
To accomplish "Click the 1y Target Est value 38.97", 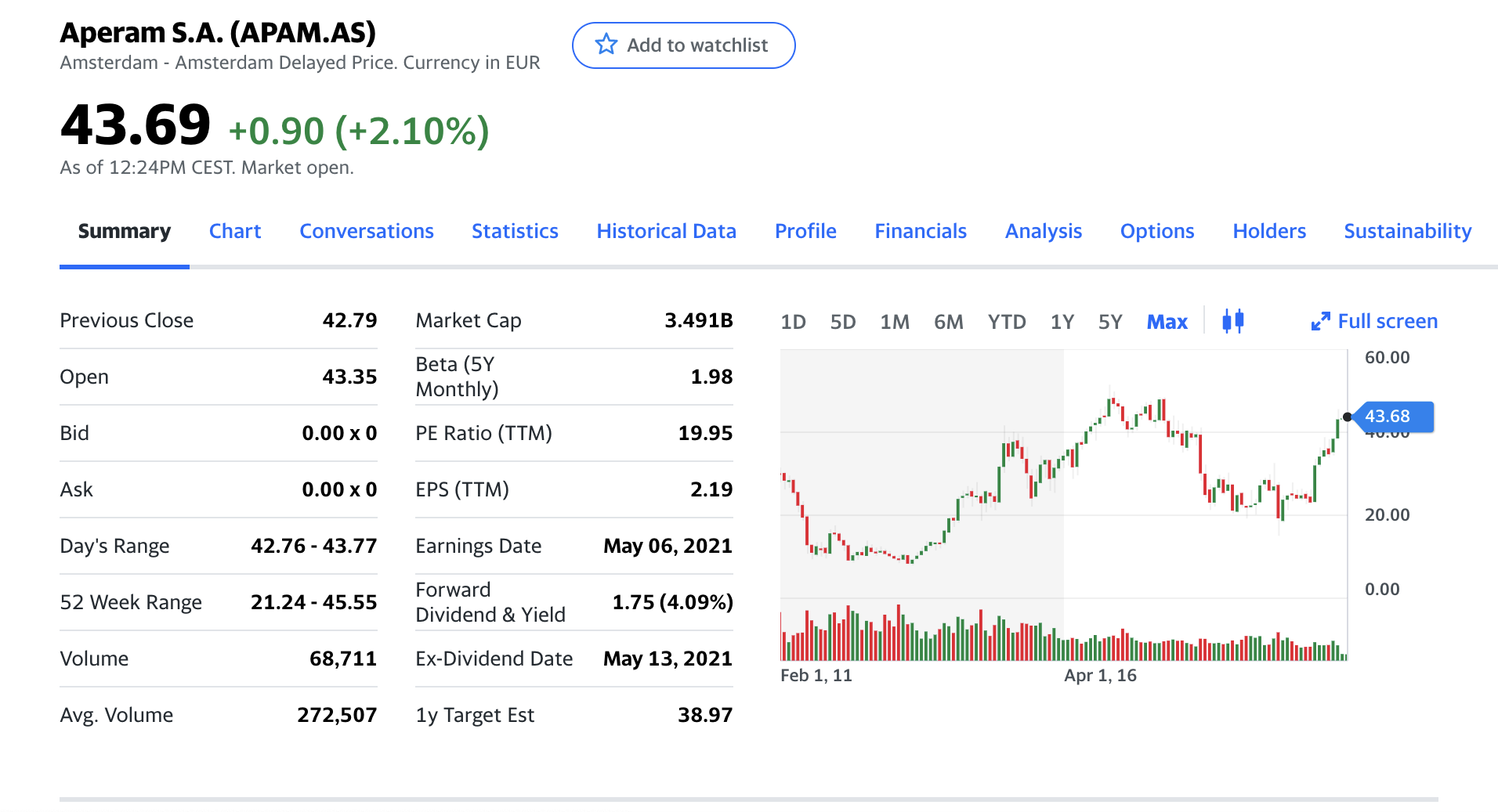I will [705, 715].
